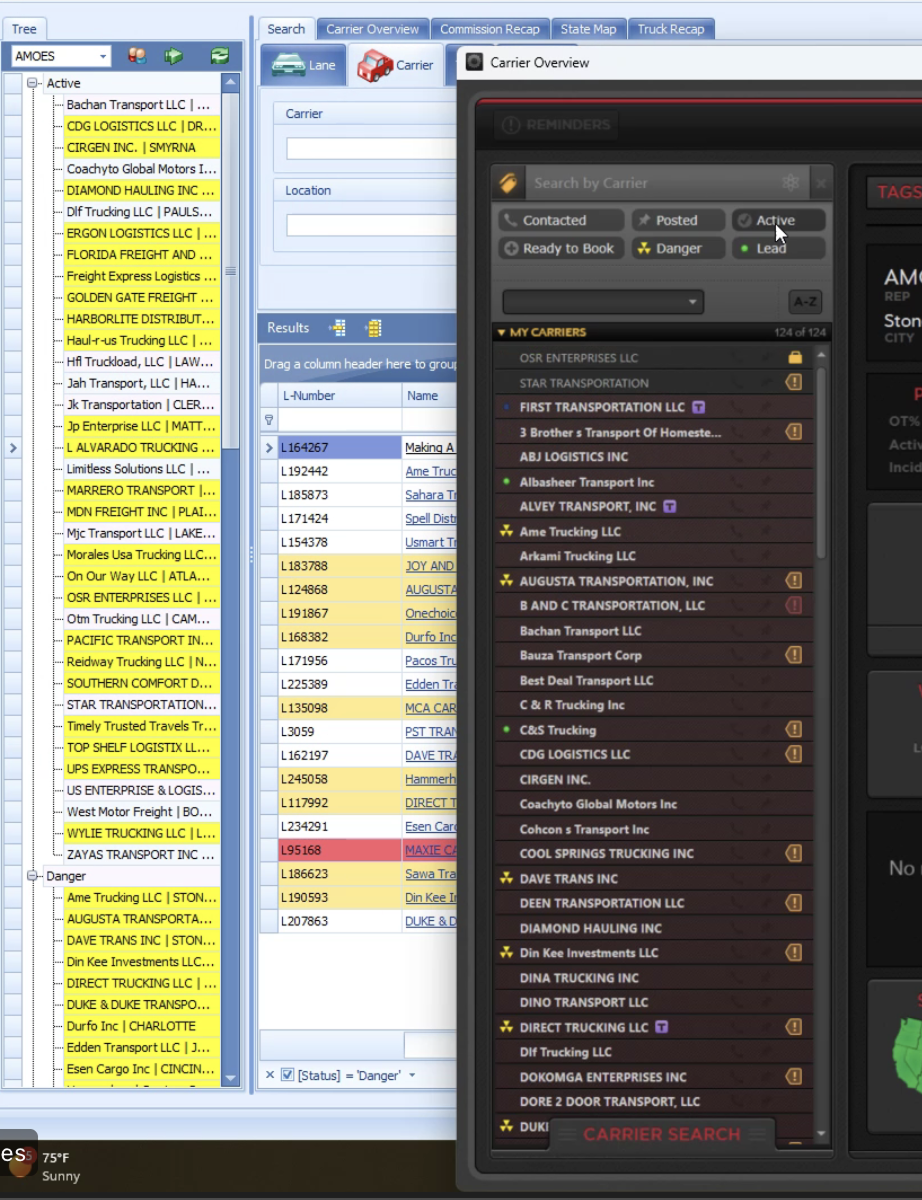The width and height of the screenshot is (922, 1200).
Task: Click the carrier list vertical scrollbar
Action: (x=822, y=741)
